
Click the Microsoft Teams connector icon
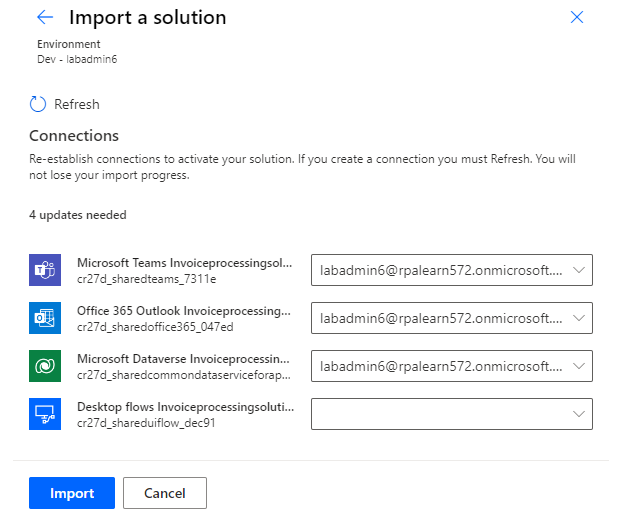click(x=45, y=270)
